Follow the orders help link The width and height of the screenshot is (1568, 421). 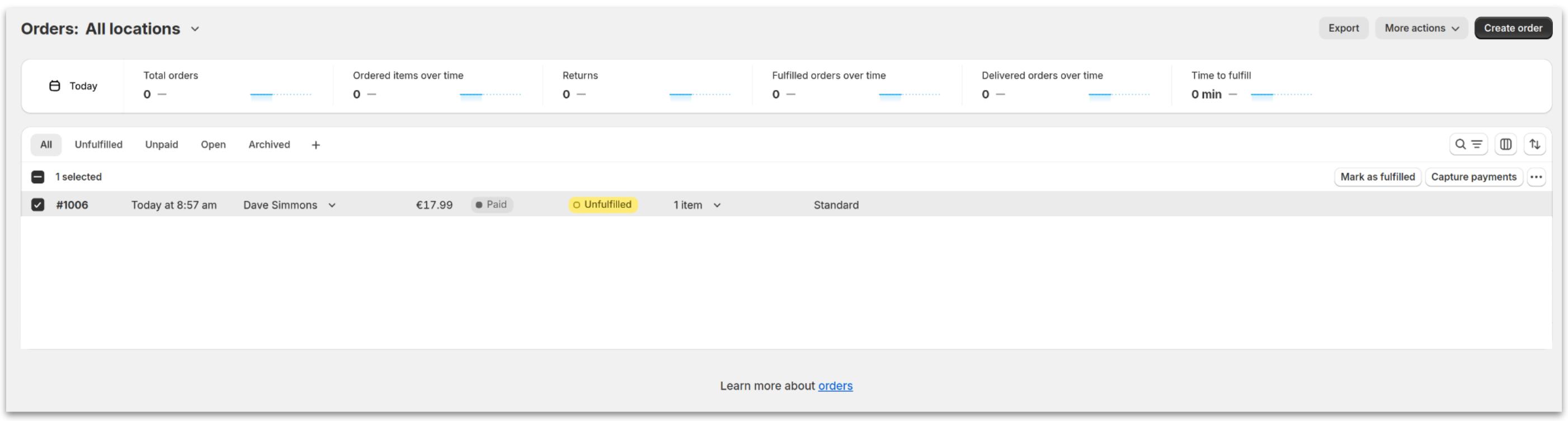coord(835,386)
